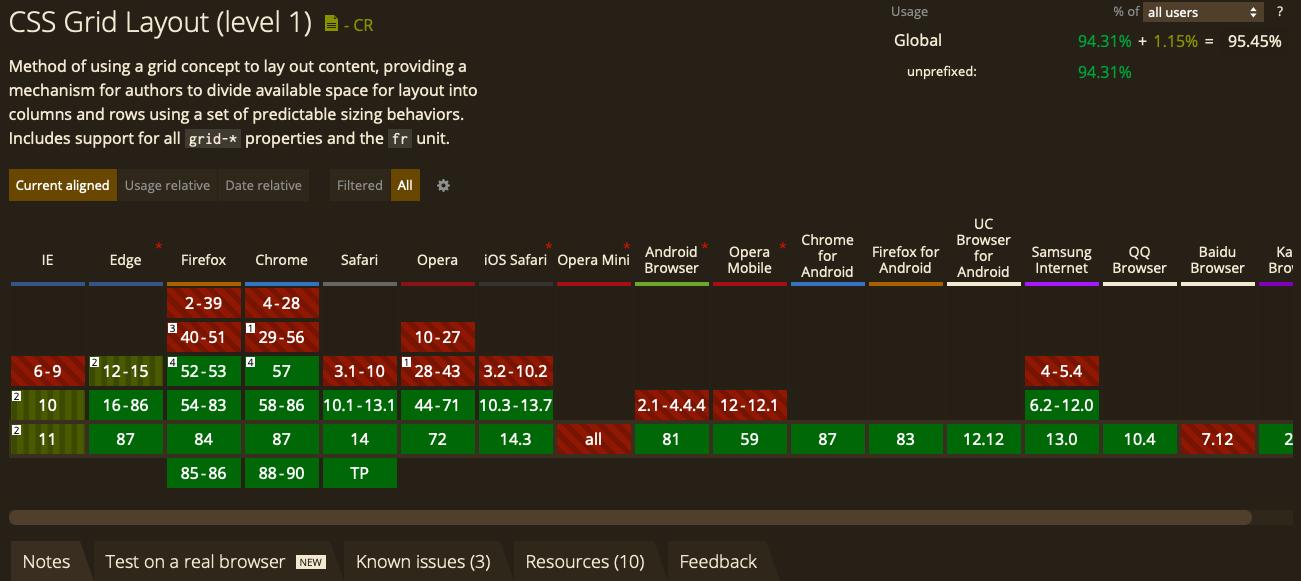Open the Known issues (3) tab

pos(423,561)
